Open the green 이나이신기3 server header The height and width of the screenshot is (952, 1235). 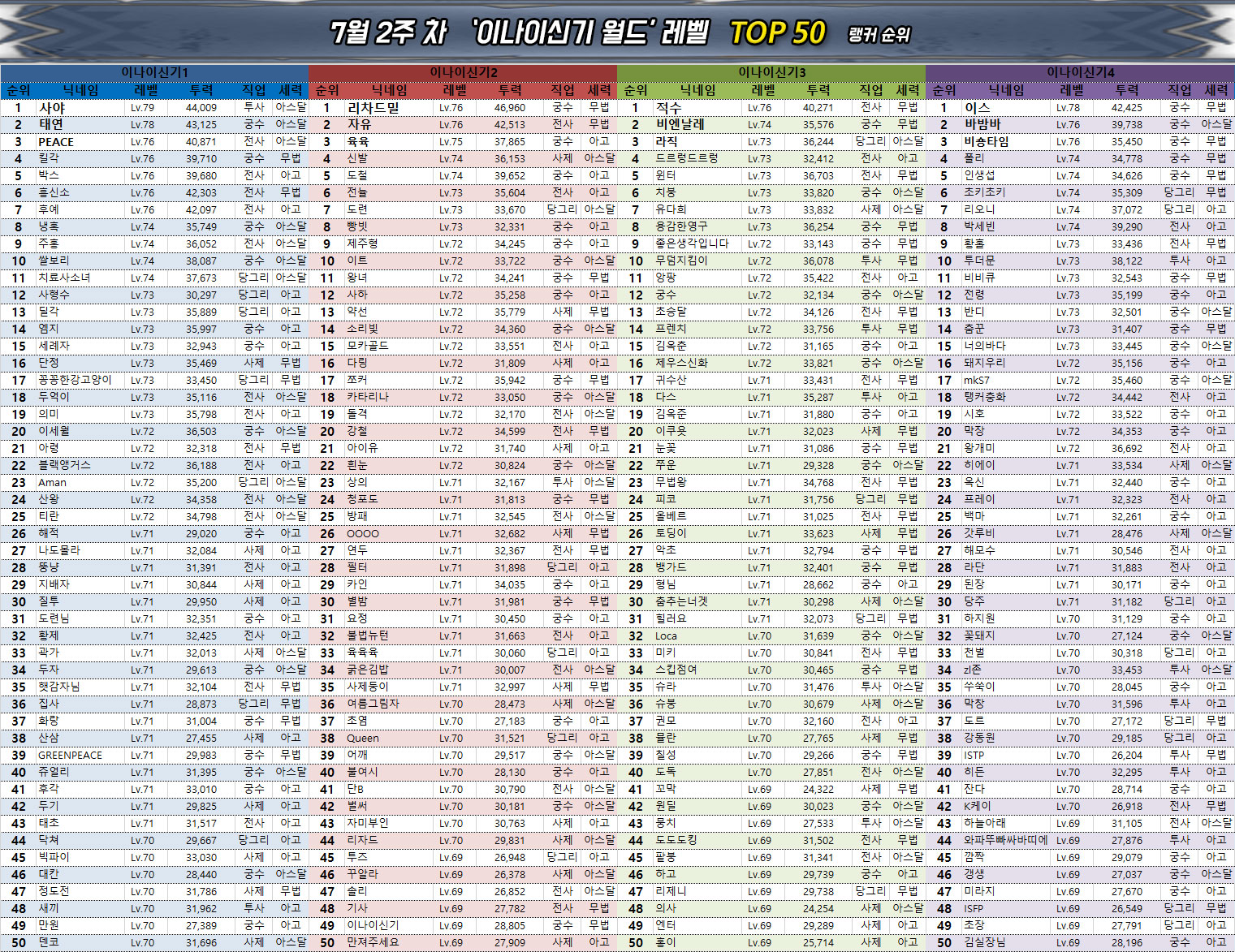click(771, 72)
